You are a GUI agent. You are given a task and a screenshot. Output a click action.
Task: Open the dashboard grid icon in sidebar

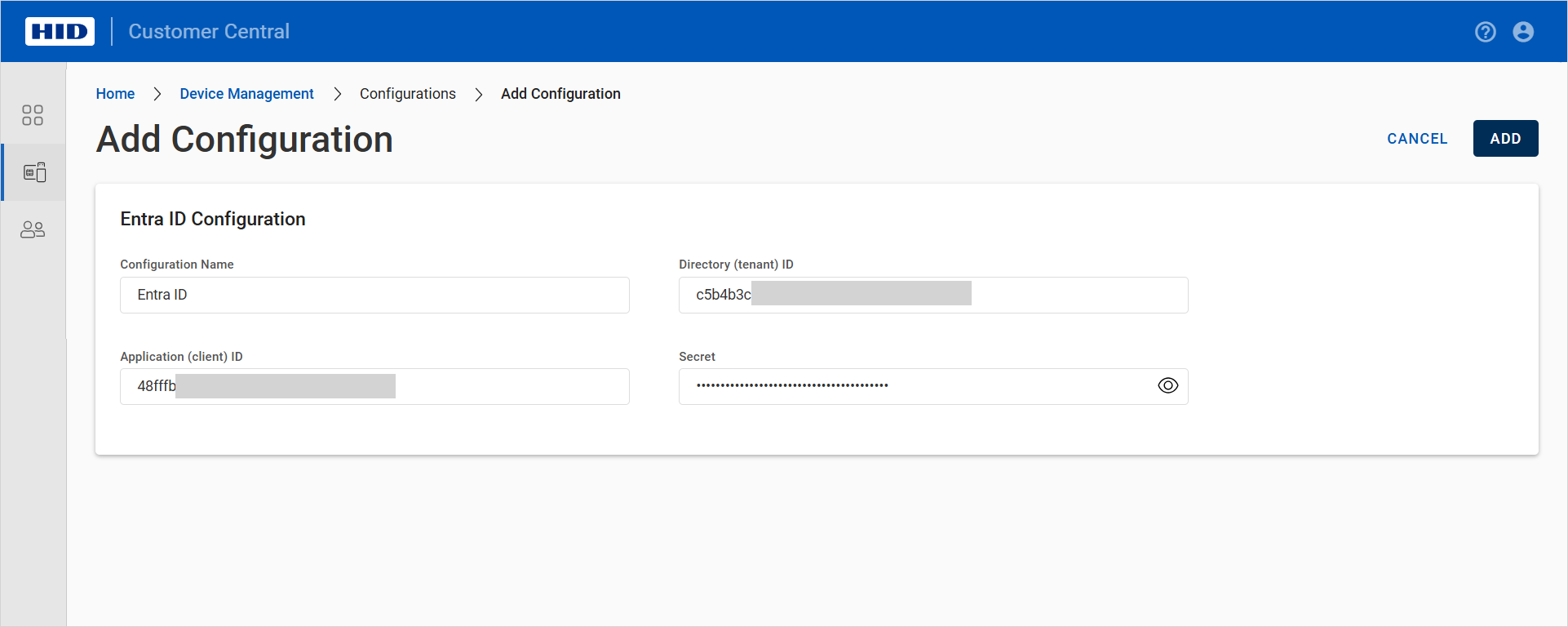click(33, 115)
